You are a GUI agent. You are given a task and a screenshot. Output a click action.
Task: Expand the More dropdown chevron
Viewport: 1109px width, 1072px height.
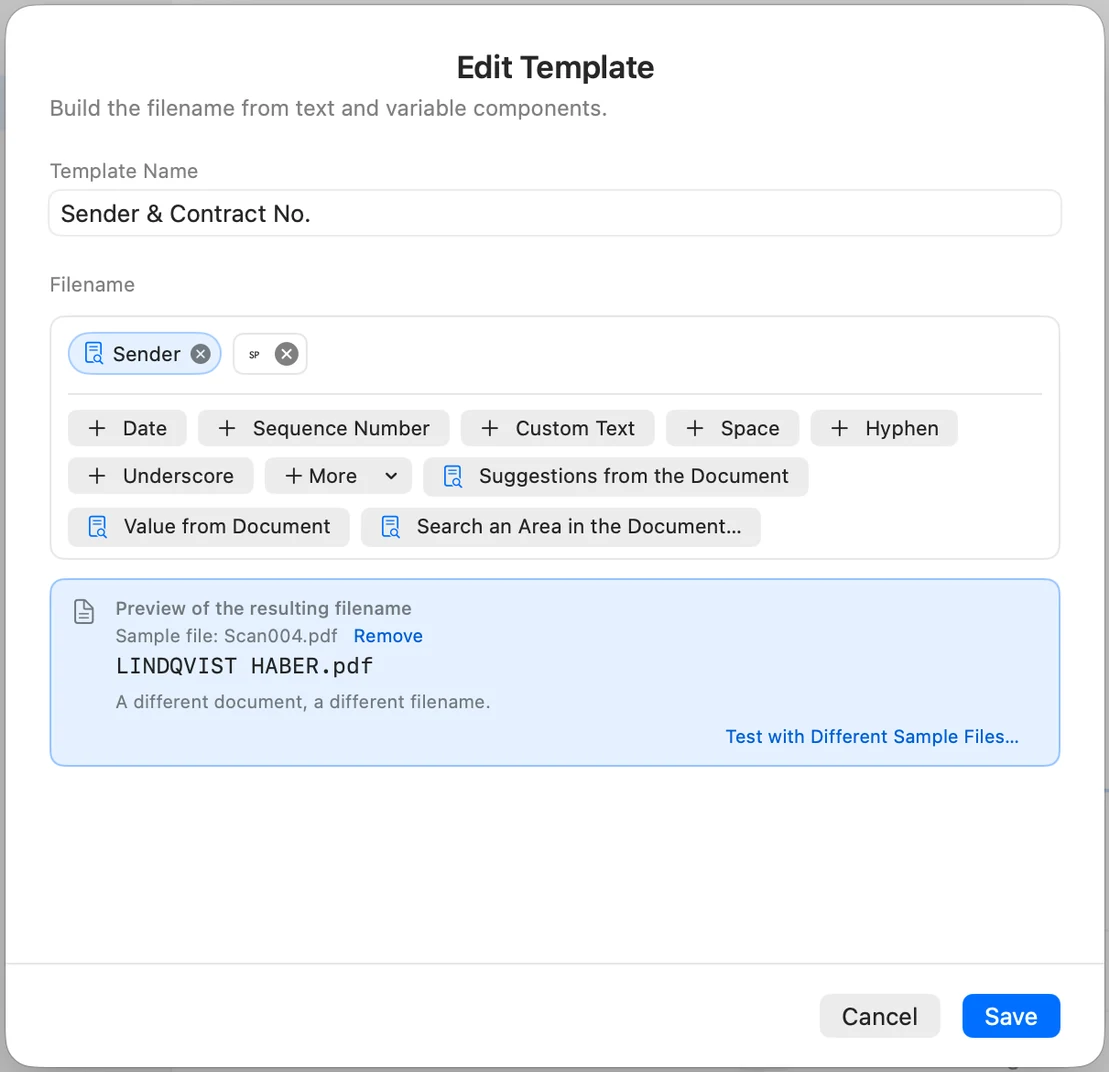click(x=391, y=476)
